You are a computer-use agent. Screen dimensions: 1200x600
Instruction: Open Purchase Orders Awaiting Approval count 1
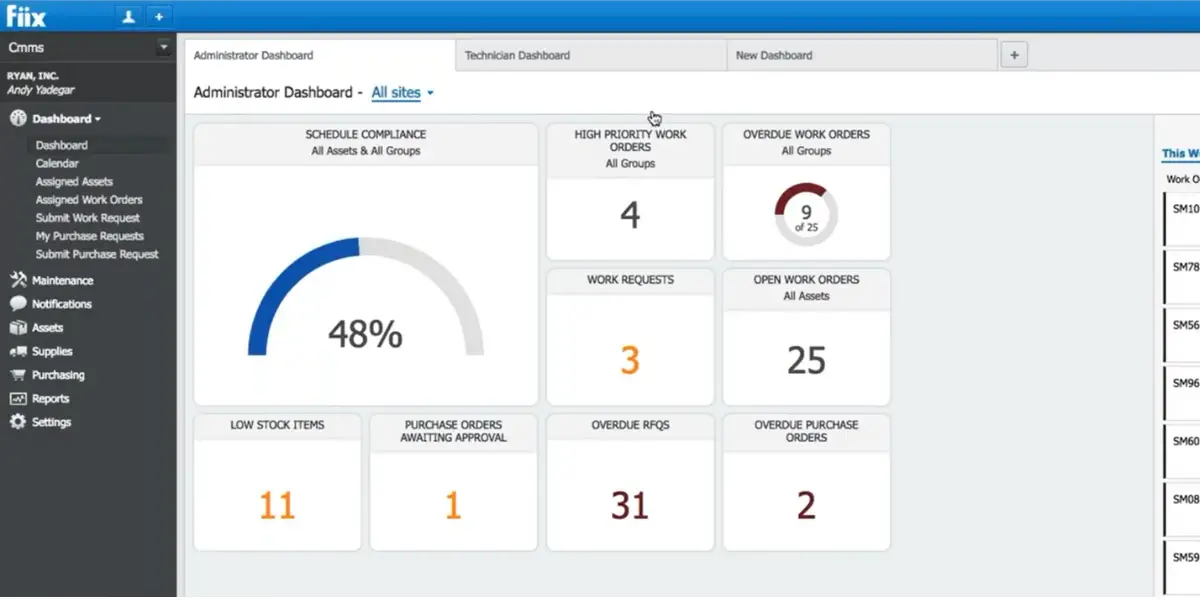pos(453,506)
